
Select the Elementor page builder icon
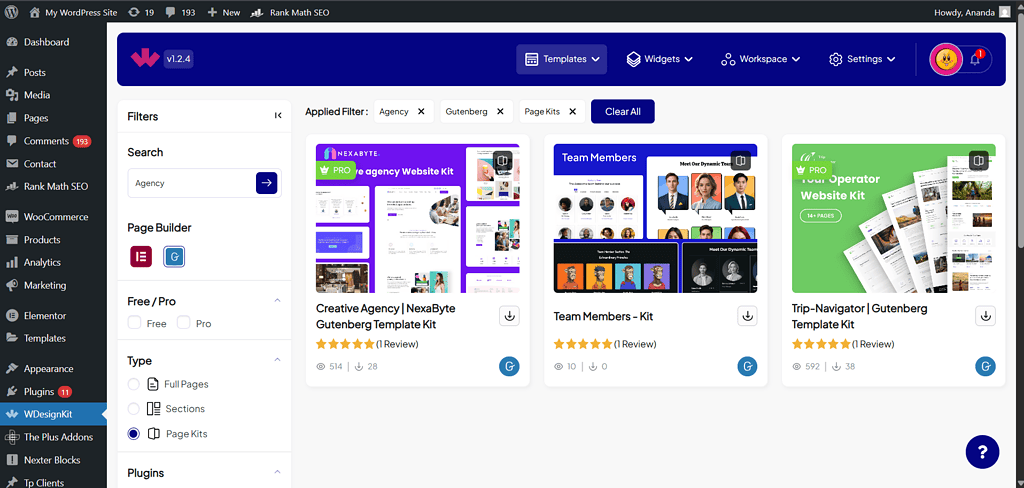(141, 256)
